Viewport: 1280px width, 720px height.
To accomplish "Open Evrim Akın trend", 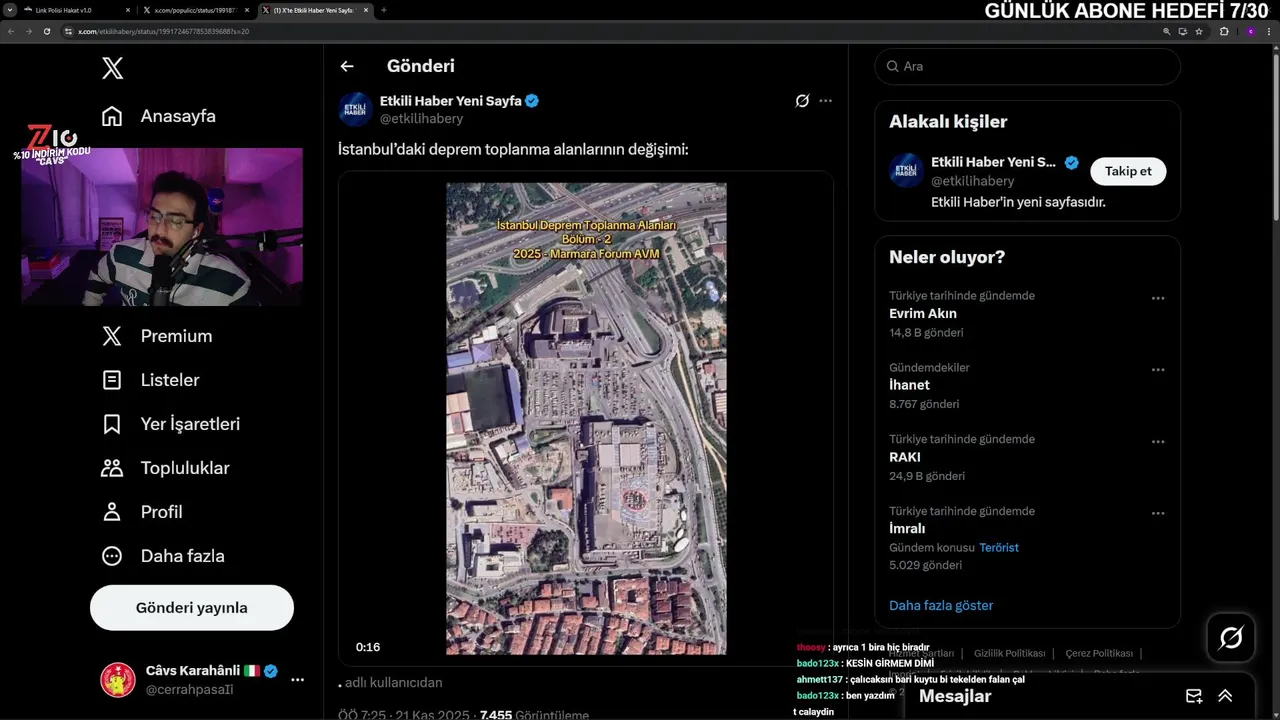I will (923, 313).
